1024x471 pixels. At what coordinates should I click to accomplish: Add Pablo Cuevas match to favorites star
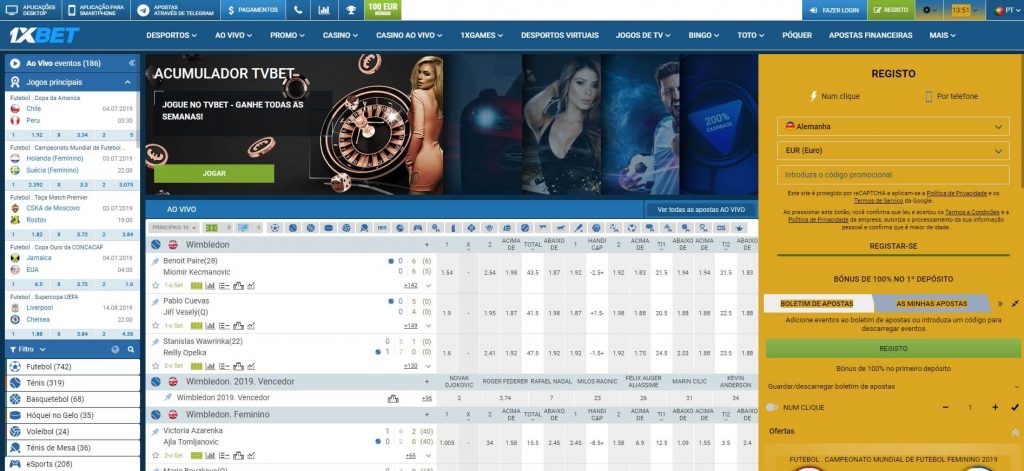point(155,326)
